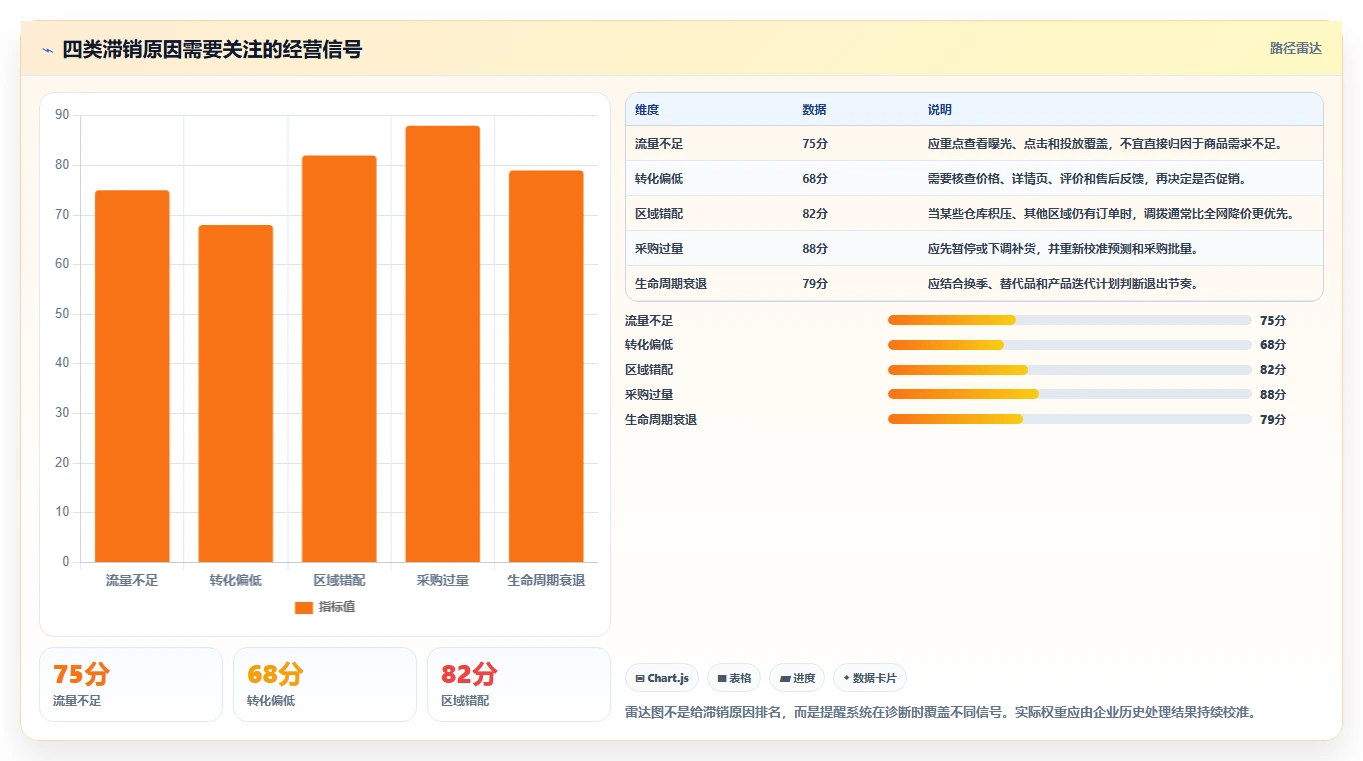
Task: Toggle the 指标值 legend color box
Action: pyautogui.click(x=304, y=608)
